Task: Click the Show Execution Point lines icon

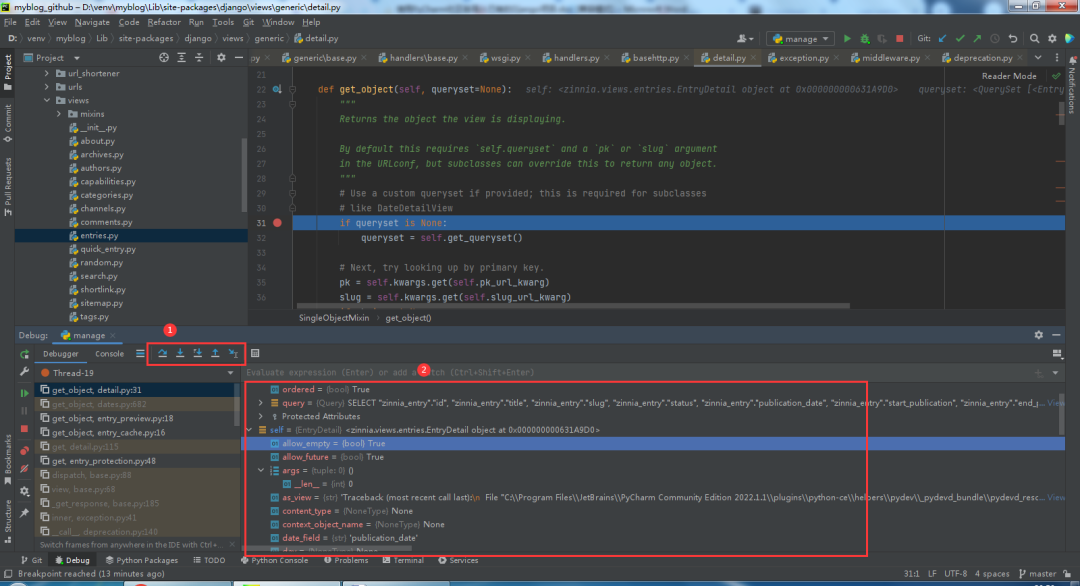Action: click(141, 353)
